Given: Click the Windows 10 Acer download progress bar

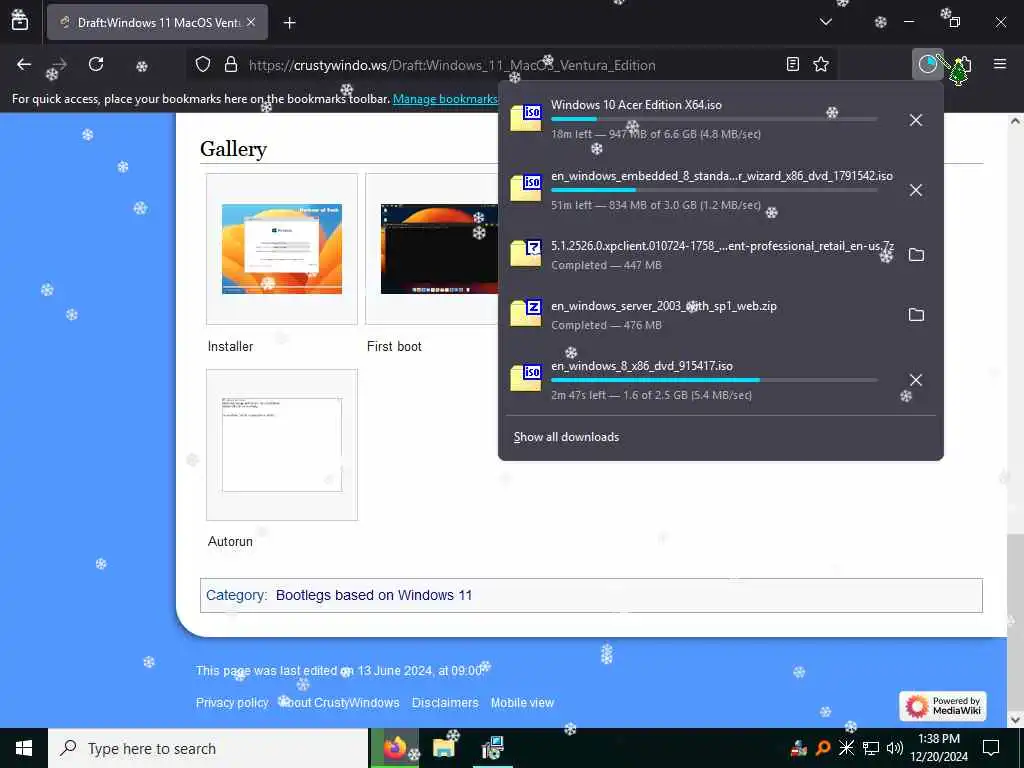Looking at the screenshot, I should point(714,119).
